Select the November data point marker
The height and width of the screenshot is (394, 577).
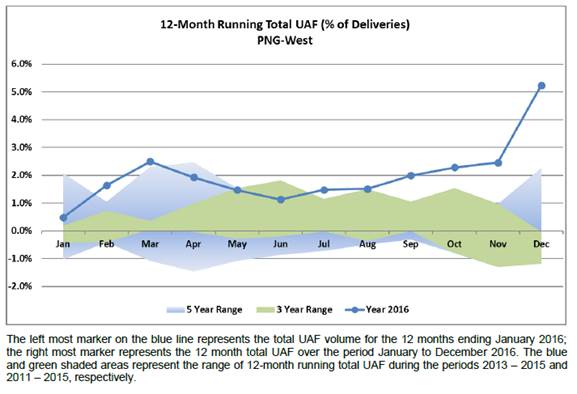[498, 163]
